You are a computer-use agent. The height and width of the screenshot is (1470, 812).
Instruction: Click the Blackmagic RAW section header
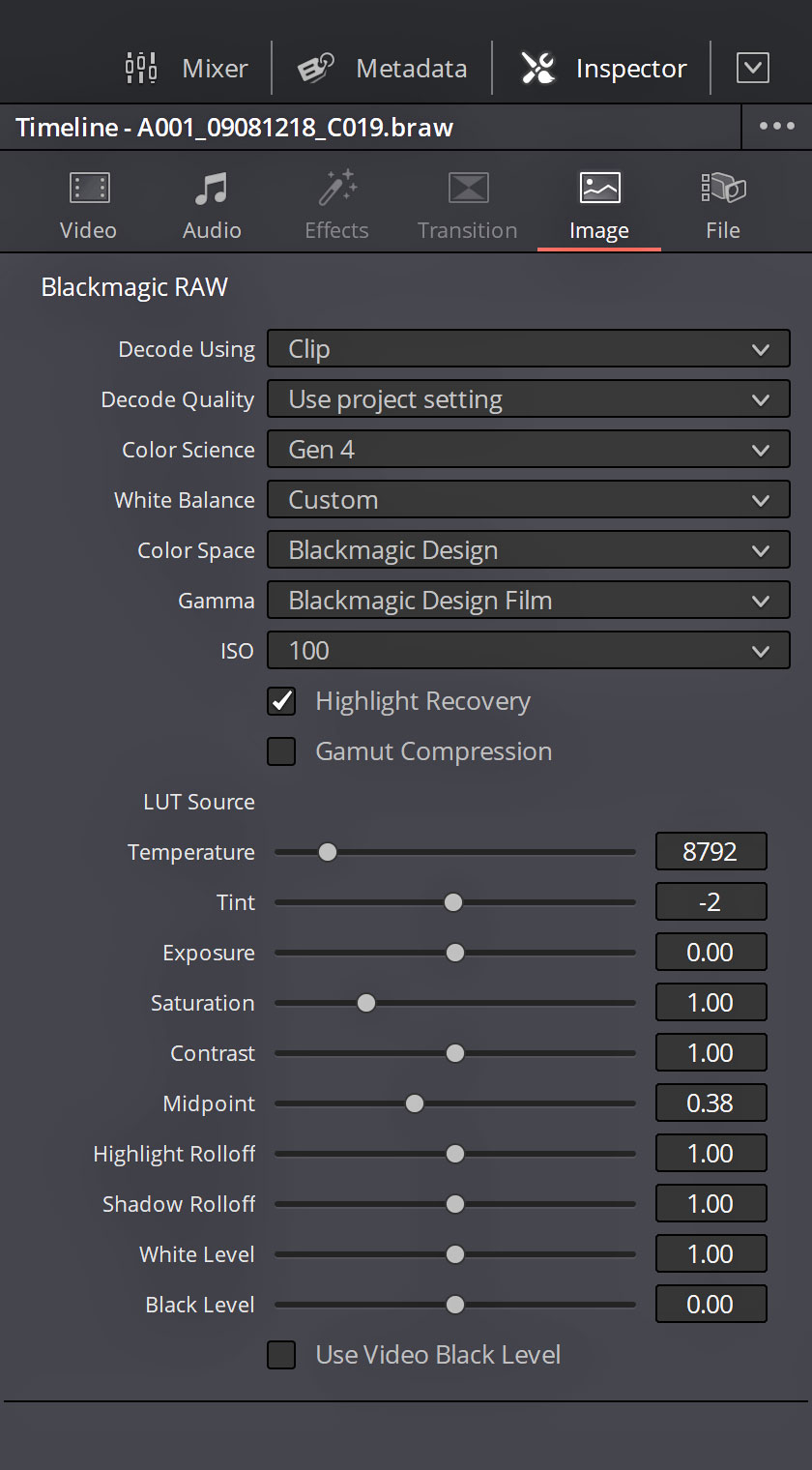pyautogui.click(x=134, y=287)
